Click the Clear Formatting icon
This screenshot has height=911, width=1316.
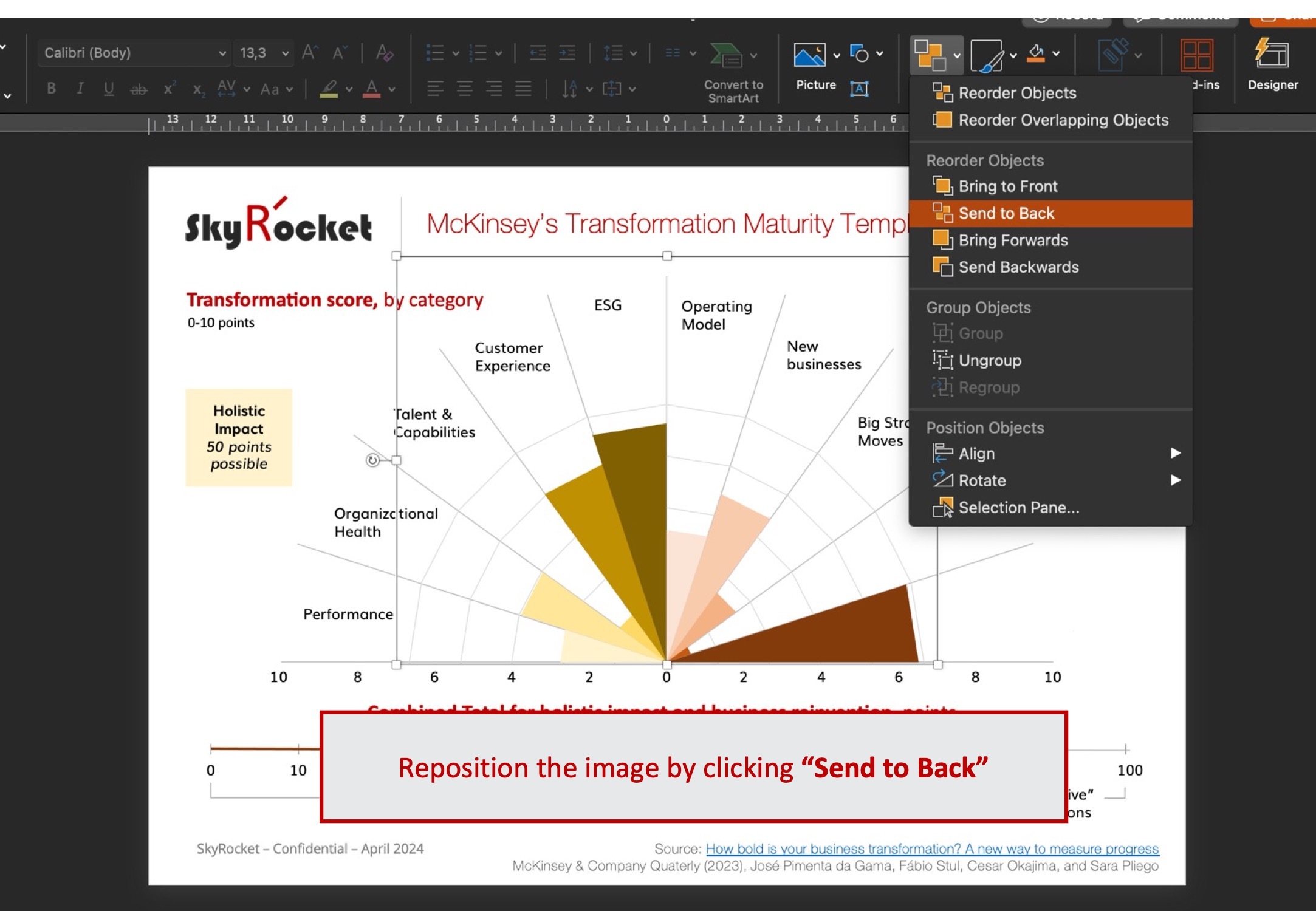click(385, 53)
